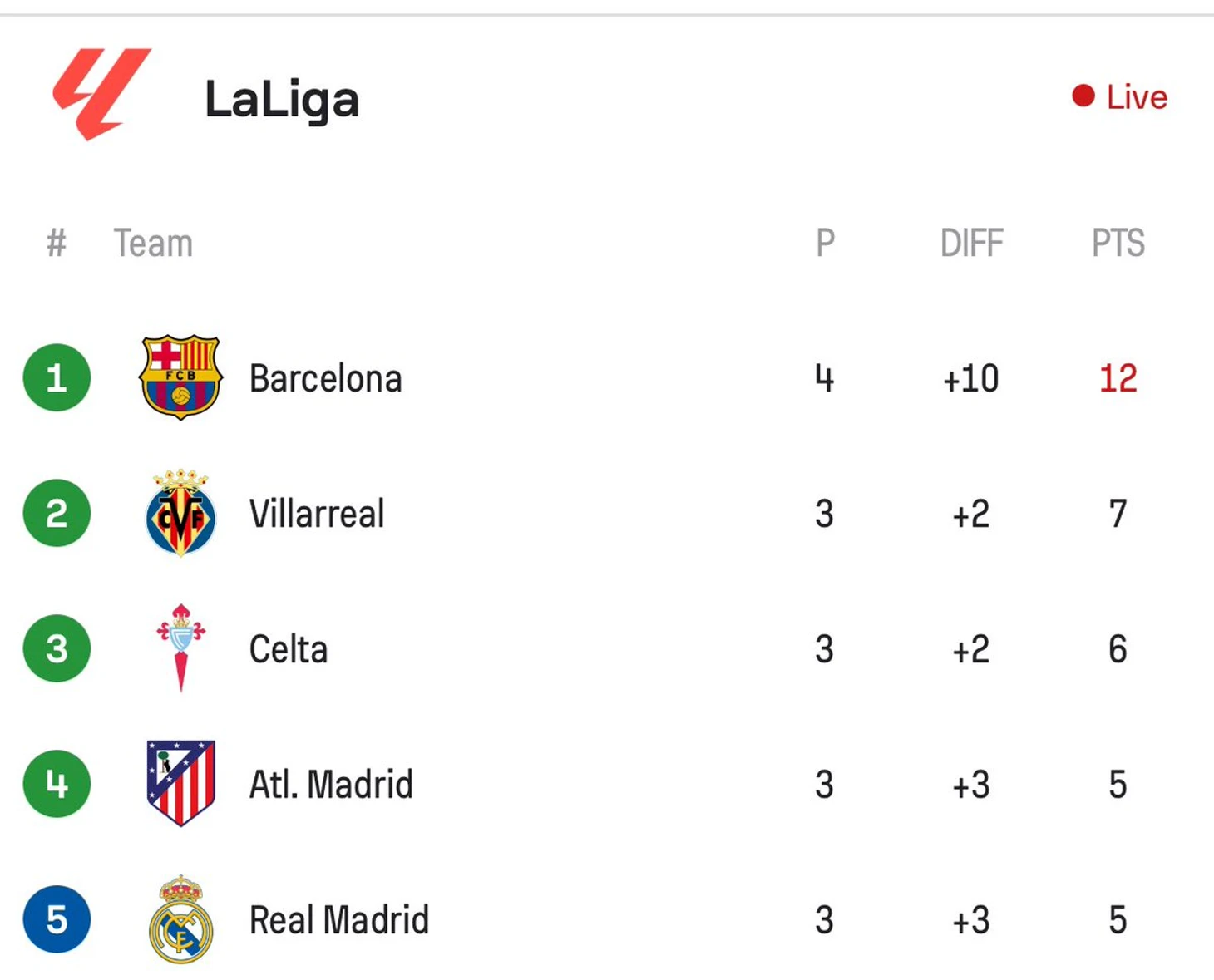Viewport: 1214px width, 980px height.
Task: Click the blue position 5 badge
Action: (57, 919)
